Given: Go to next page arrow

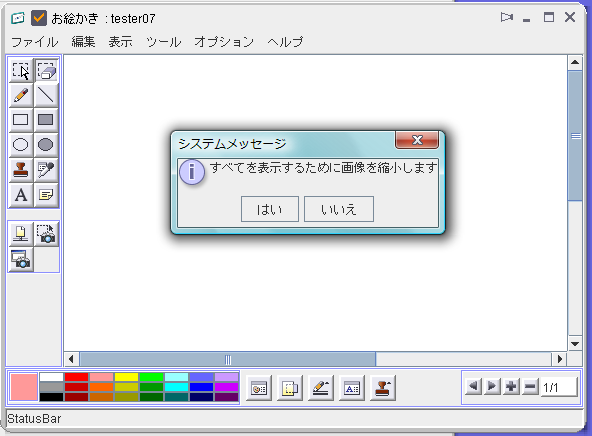Looking at the screenshot, I should 492,387.
